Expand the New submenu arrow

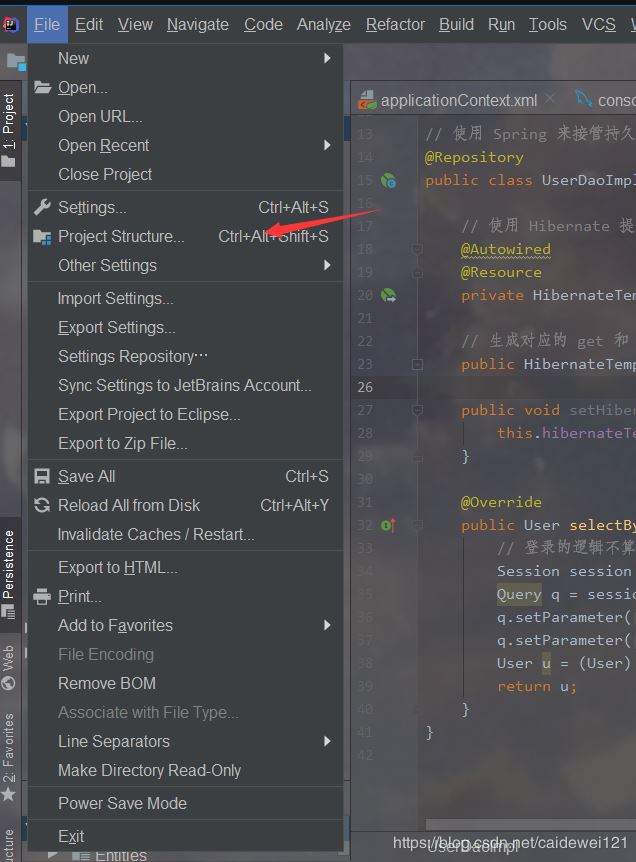(x=327, y=58)
